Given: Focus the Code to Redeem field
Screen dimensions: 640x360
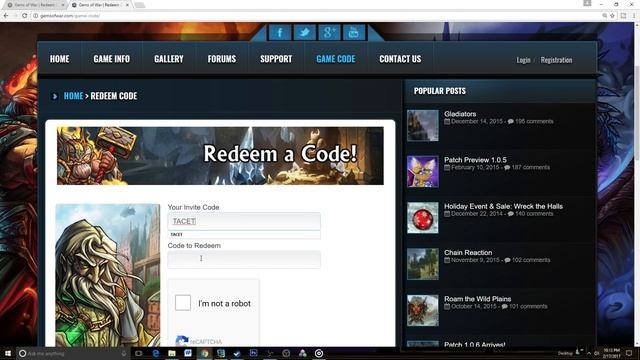Looking at the screenshot, I should tap(244, 260).
